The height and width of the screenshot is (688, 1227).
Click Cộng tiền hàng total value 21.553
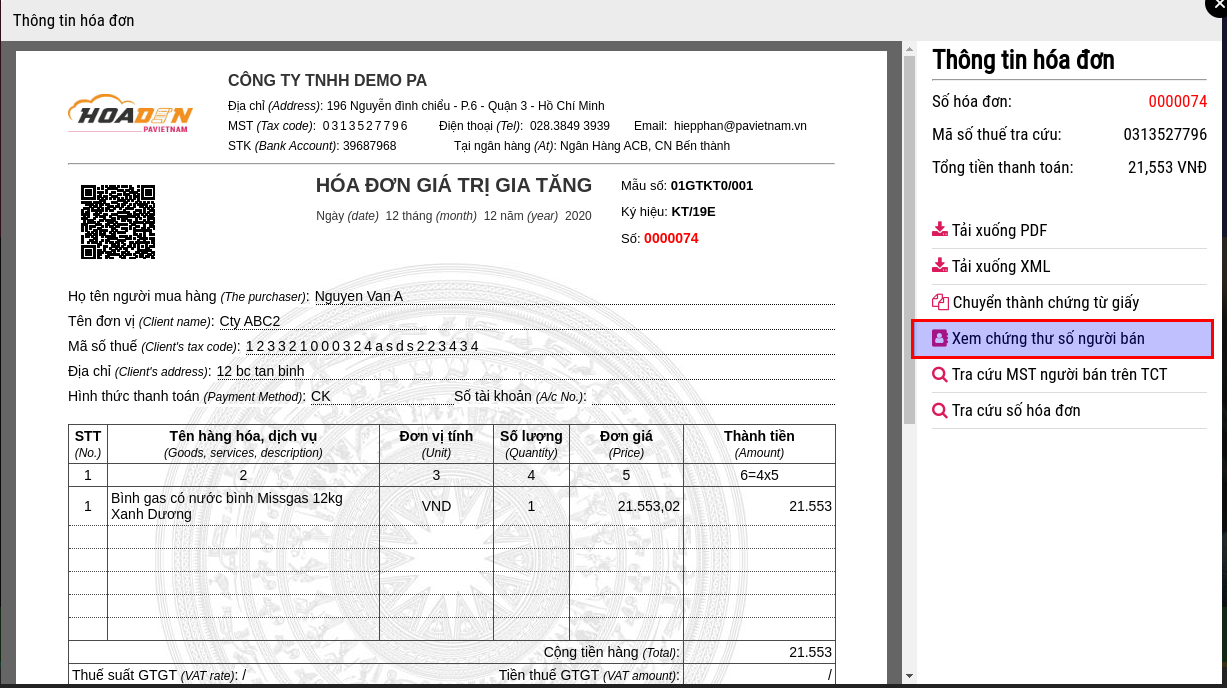[x=810, y=652]
